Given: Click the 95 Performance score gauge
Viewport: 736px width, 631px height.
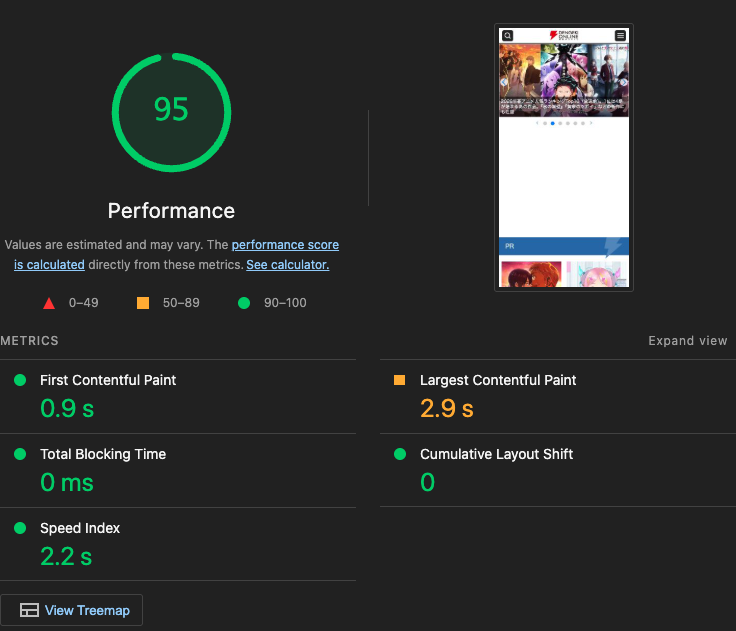Looking at the screenshot, I should (171, 110).
